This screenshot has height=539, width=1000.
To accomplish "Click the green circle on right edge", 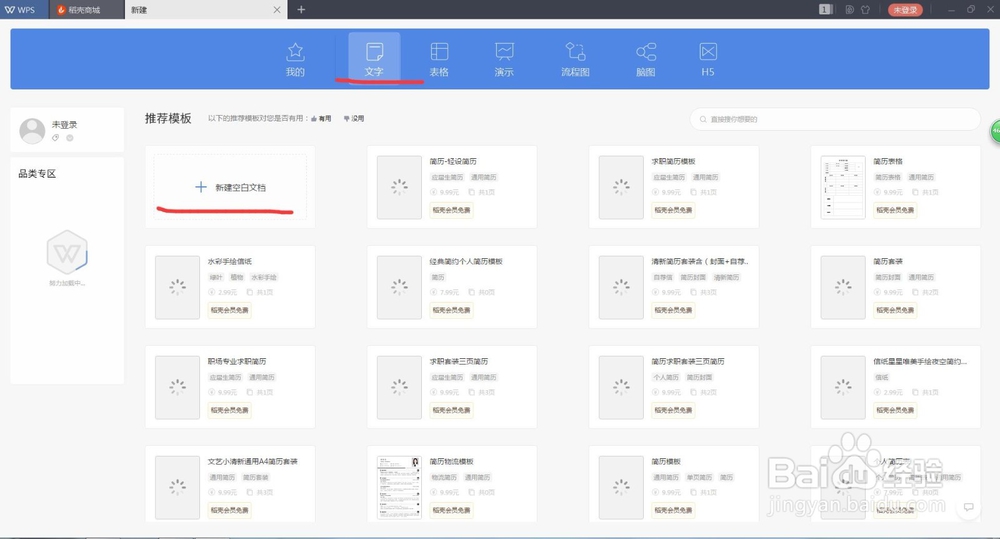I will coord(995,131).
